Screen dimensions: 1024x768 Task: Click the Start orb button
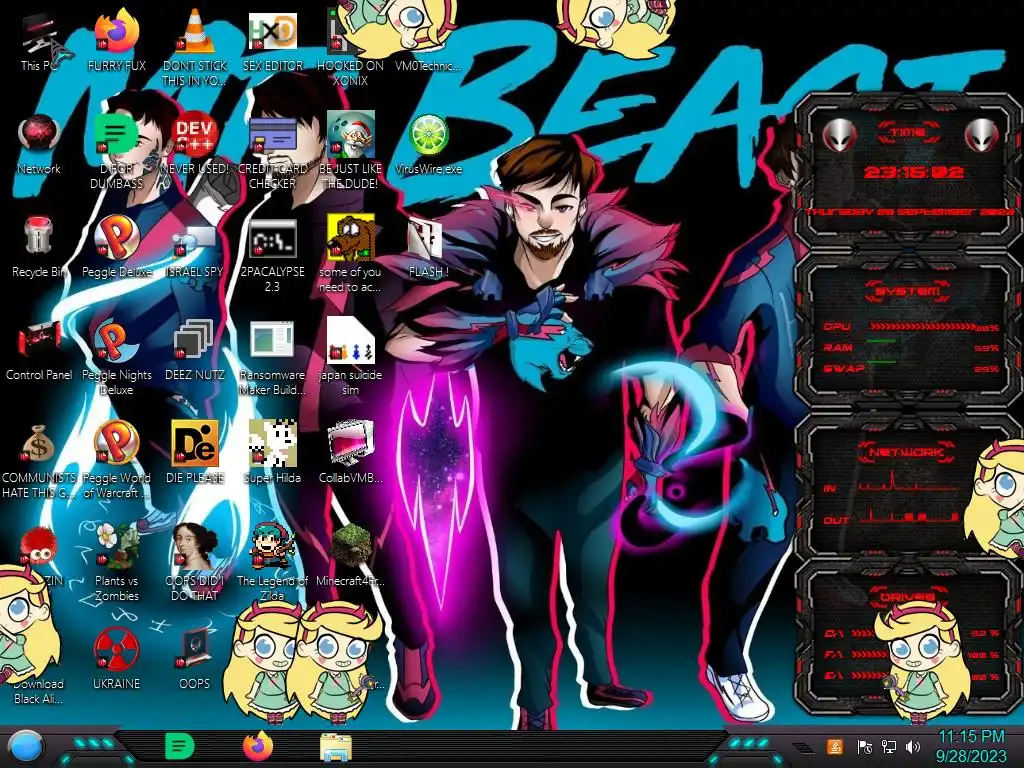tap(27, 747)
